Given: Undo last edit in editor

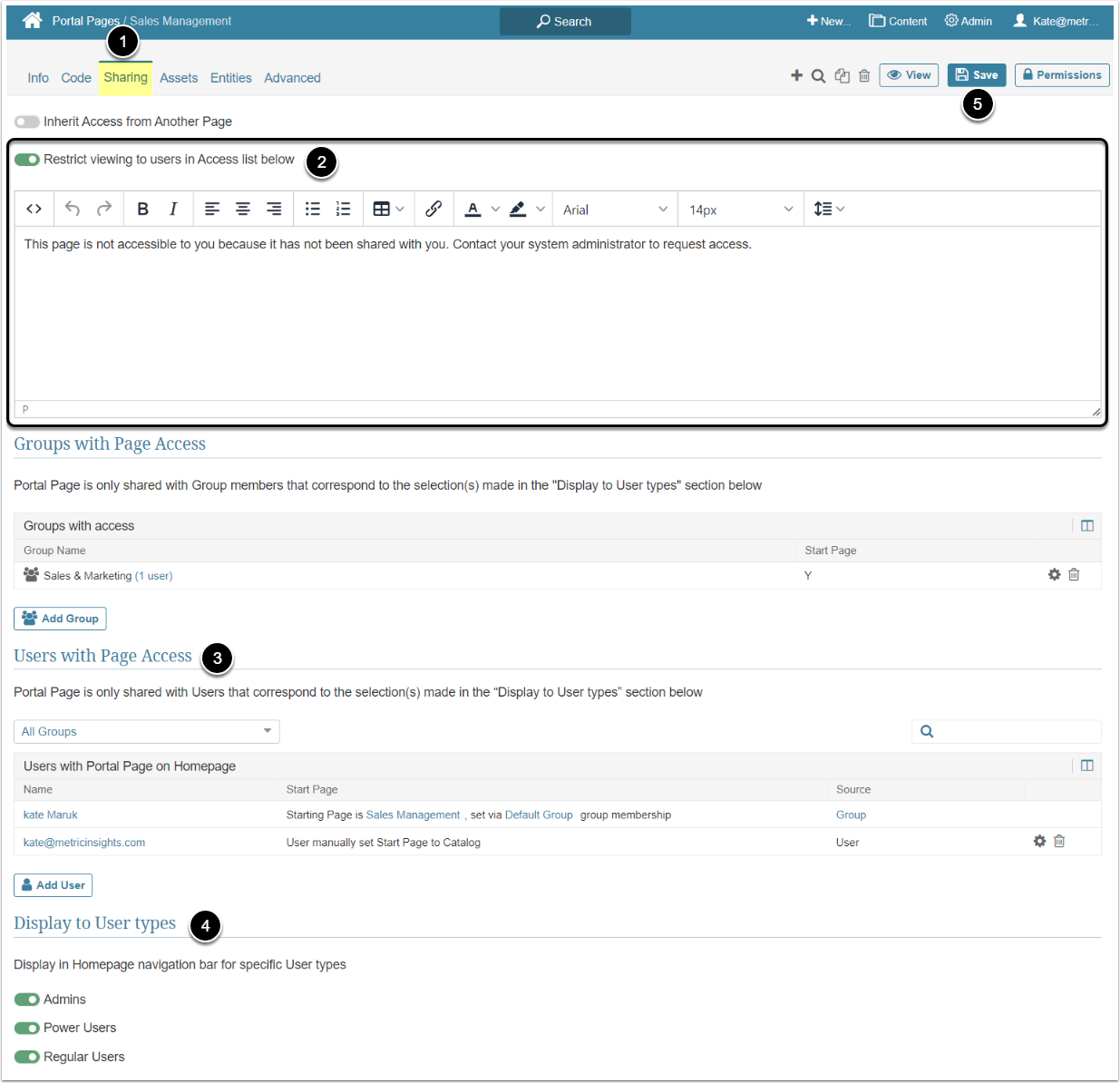Looking at the screenshot, I should pos(73,210).
